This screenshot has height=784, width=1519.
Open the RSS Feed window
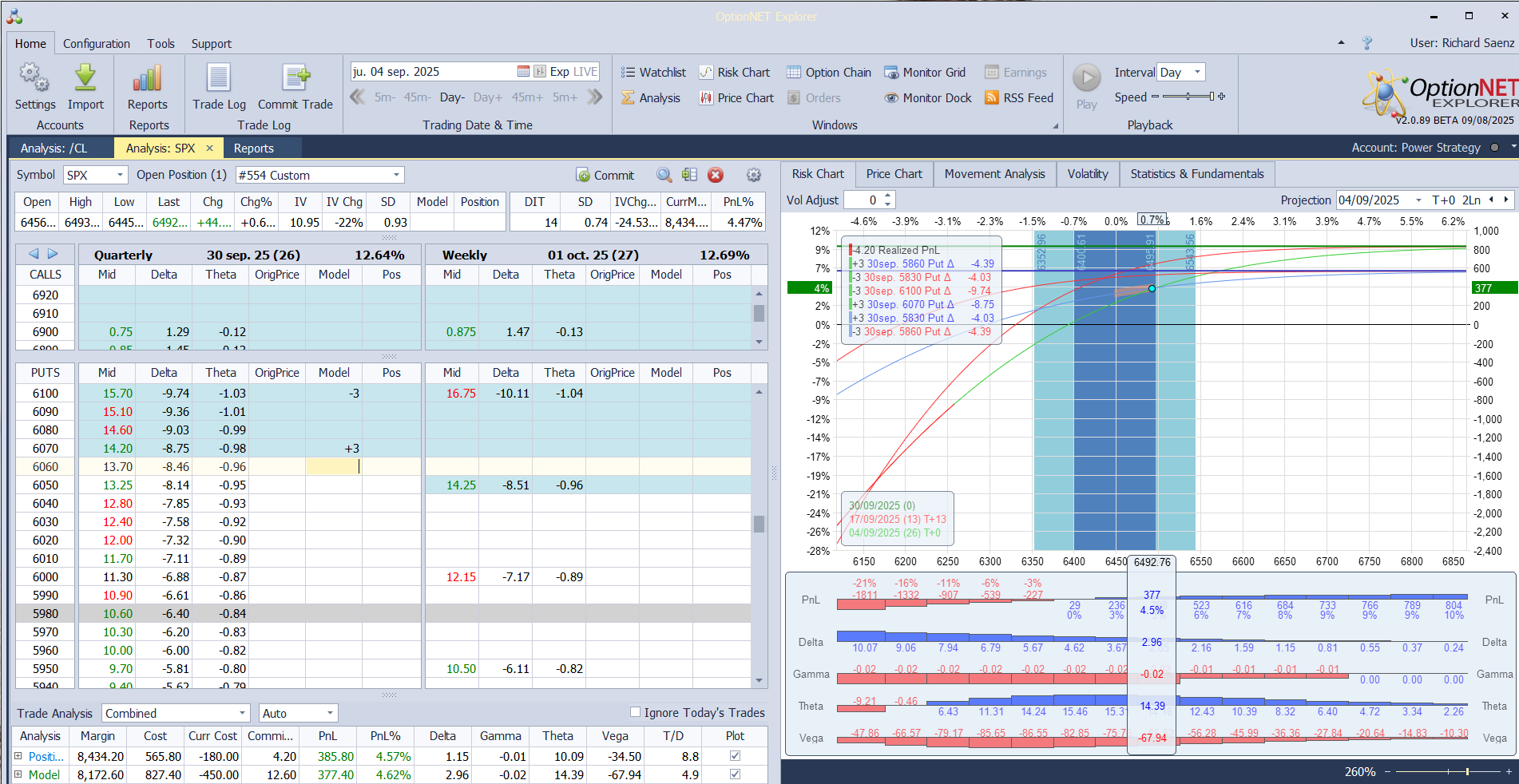click(x=1019, y=98)
